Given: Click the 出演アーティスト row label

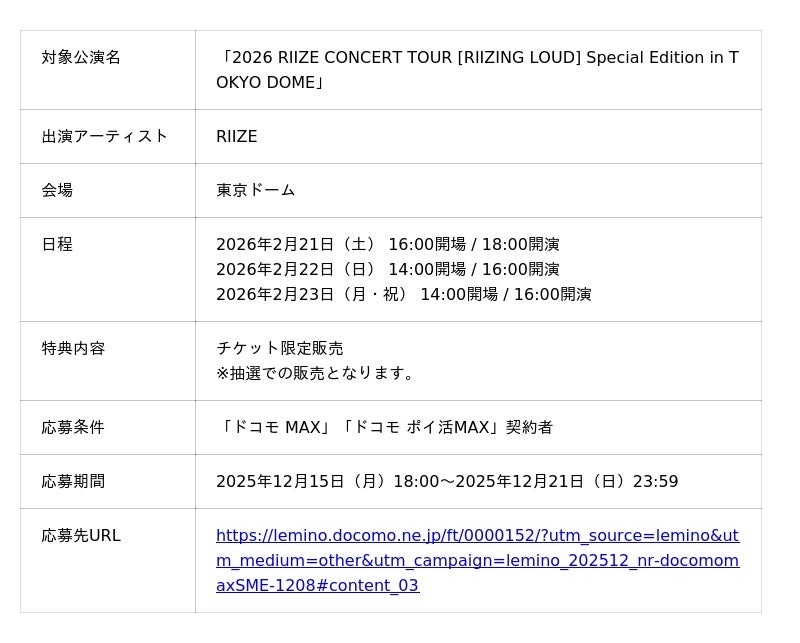Looking at the screenshot, I should (105, 136).
